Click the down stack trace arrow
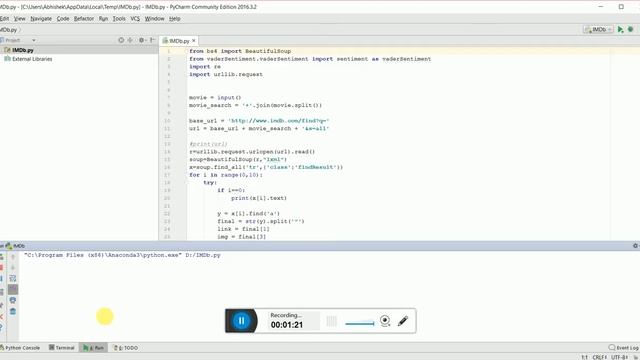This screenshot has height=360, width=640. [x=13, y=268]
